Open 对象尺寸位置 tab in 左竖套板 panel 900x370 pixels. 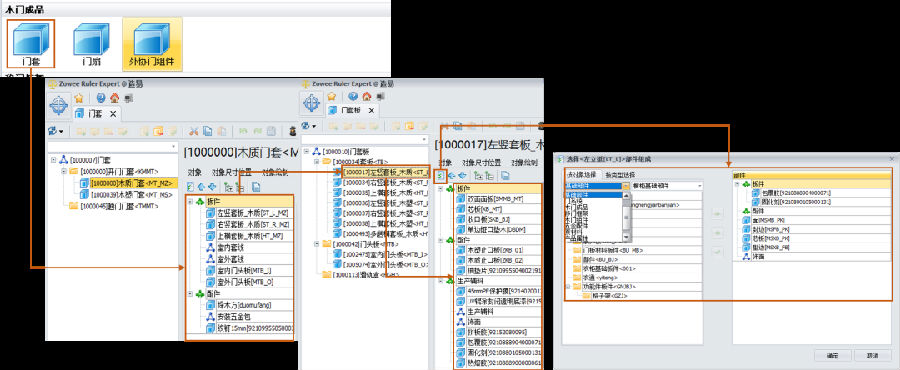[x=481, y=162]
